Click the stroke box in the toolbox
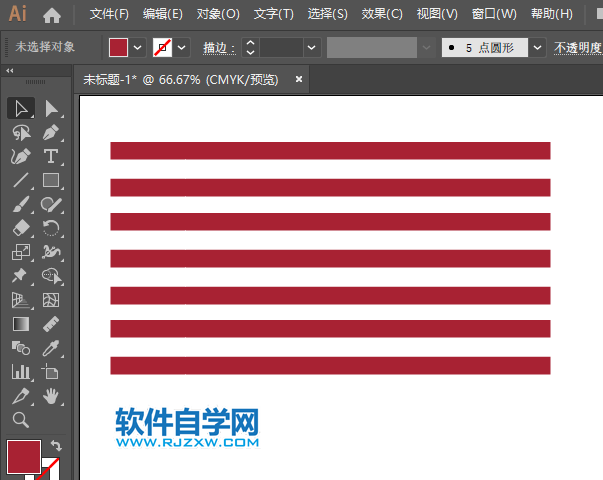 click(50, 470)
